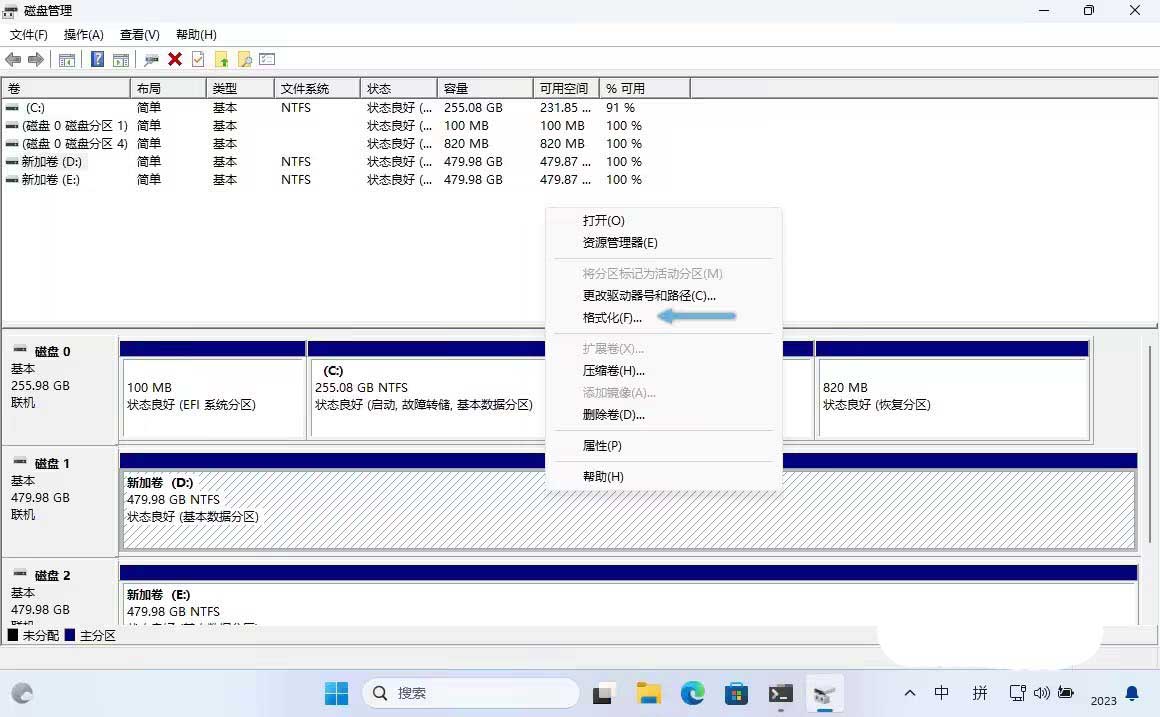
Task: Sort by the 状态 column header
Action: pos(399,89)
